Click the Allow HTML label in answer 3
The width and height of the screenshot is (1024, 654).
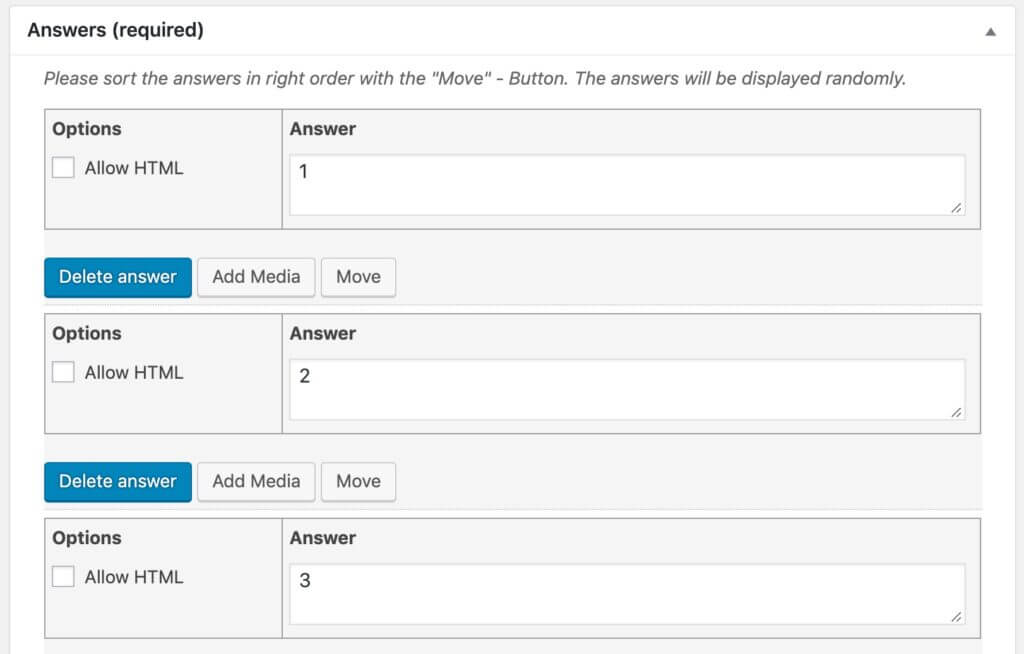[134, 576]
